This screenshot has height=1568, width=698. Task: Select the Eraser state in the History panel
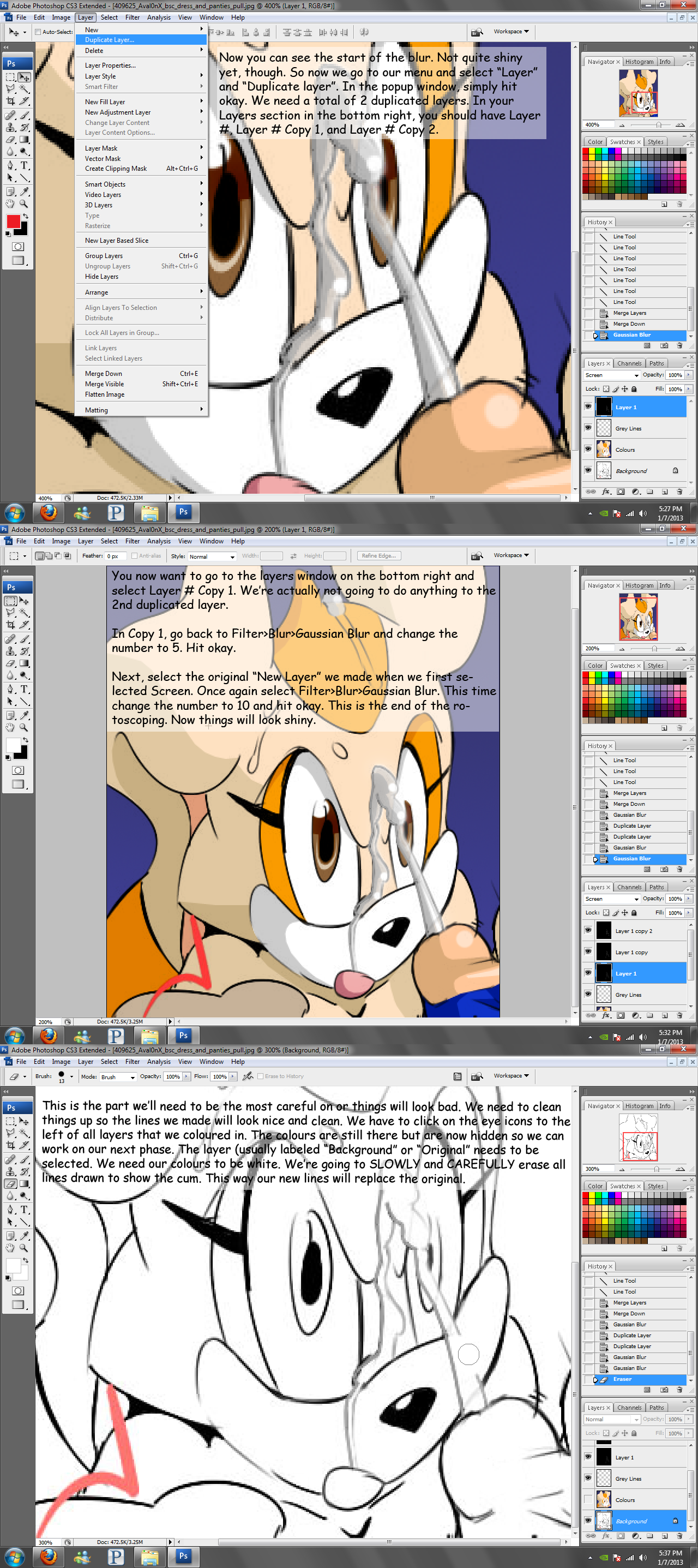tap(641, 1379)
